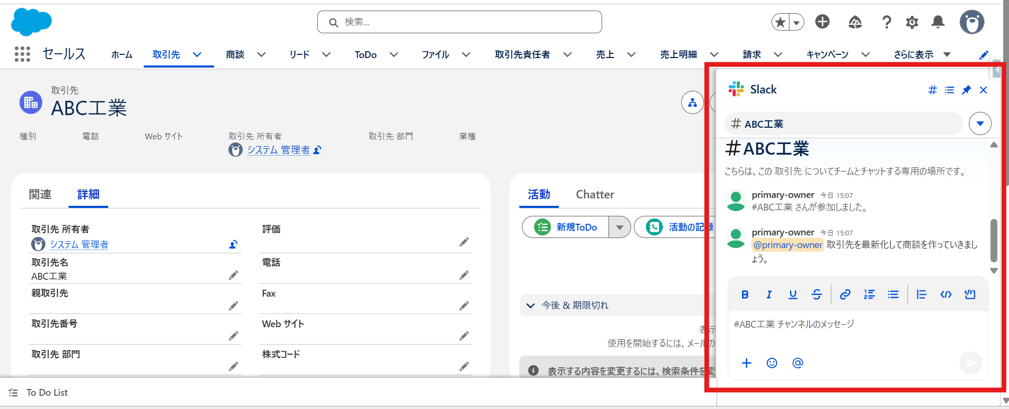Open favorites list dropdown arrow
This screenshot has height=409, width=1009.
797,23
